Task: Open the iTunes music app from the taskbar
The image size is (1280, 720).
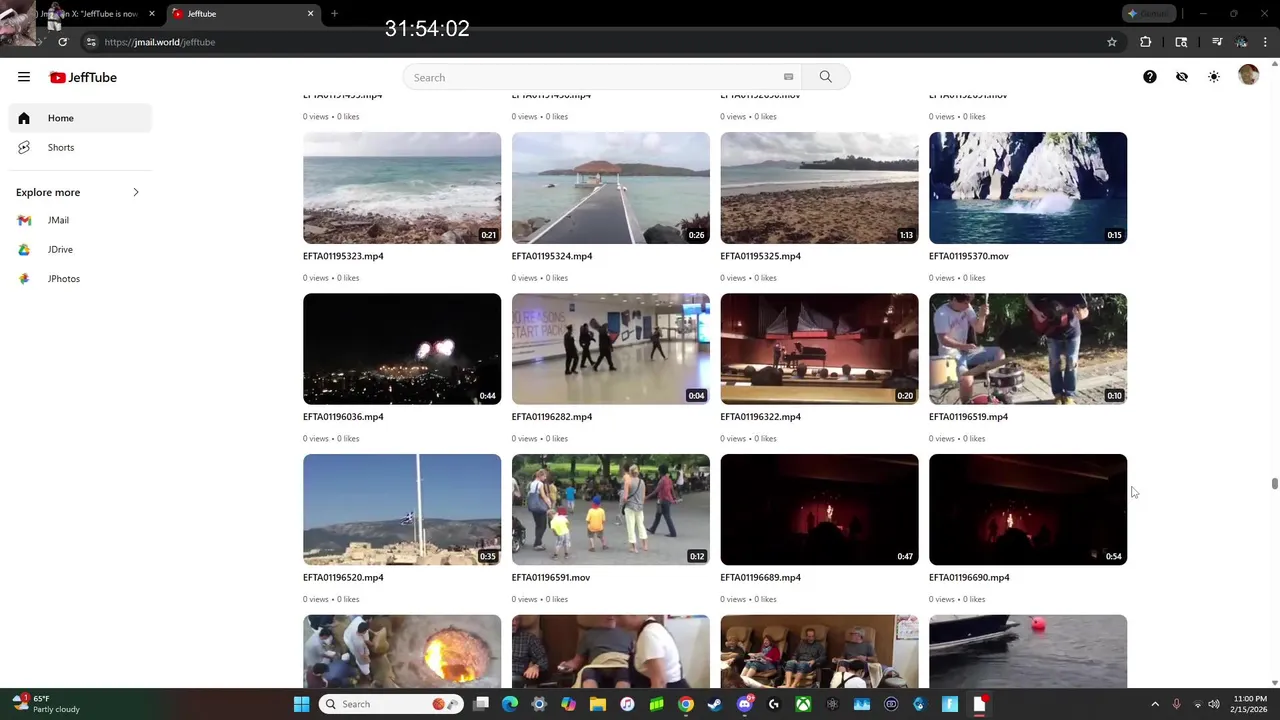Action: [x=627, y=704]
